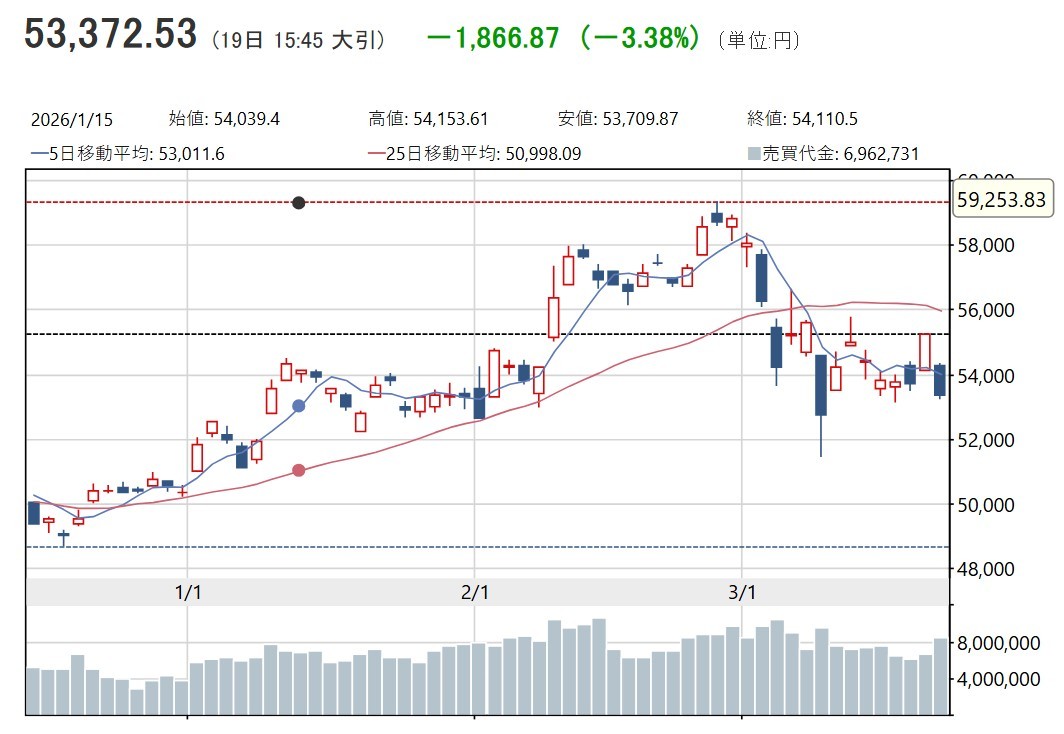Click the green −1,866.87 change value

coord(493,37)
